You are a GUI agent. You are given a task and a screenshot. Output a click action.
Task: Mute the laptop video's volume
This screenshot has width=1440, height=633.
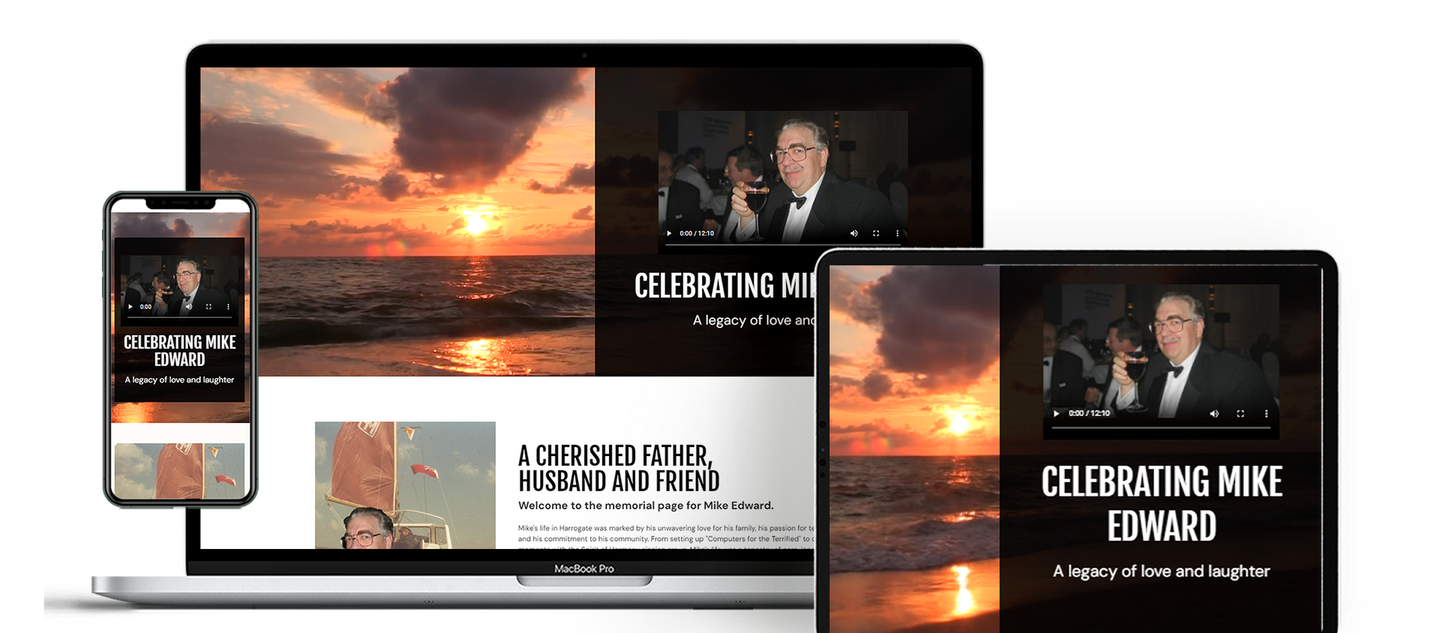854,233
